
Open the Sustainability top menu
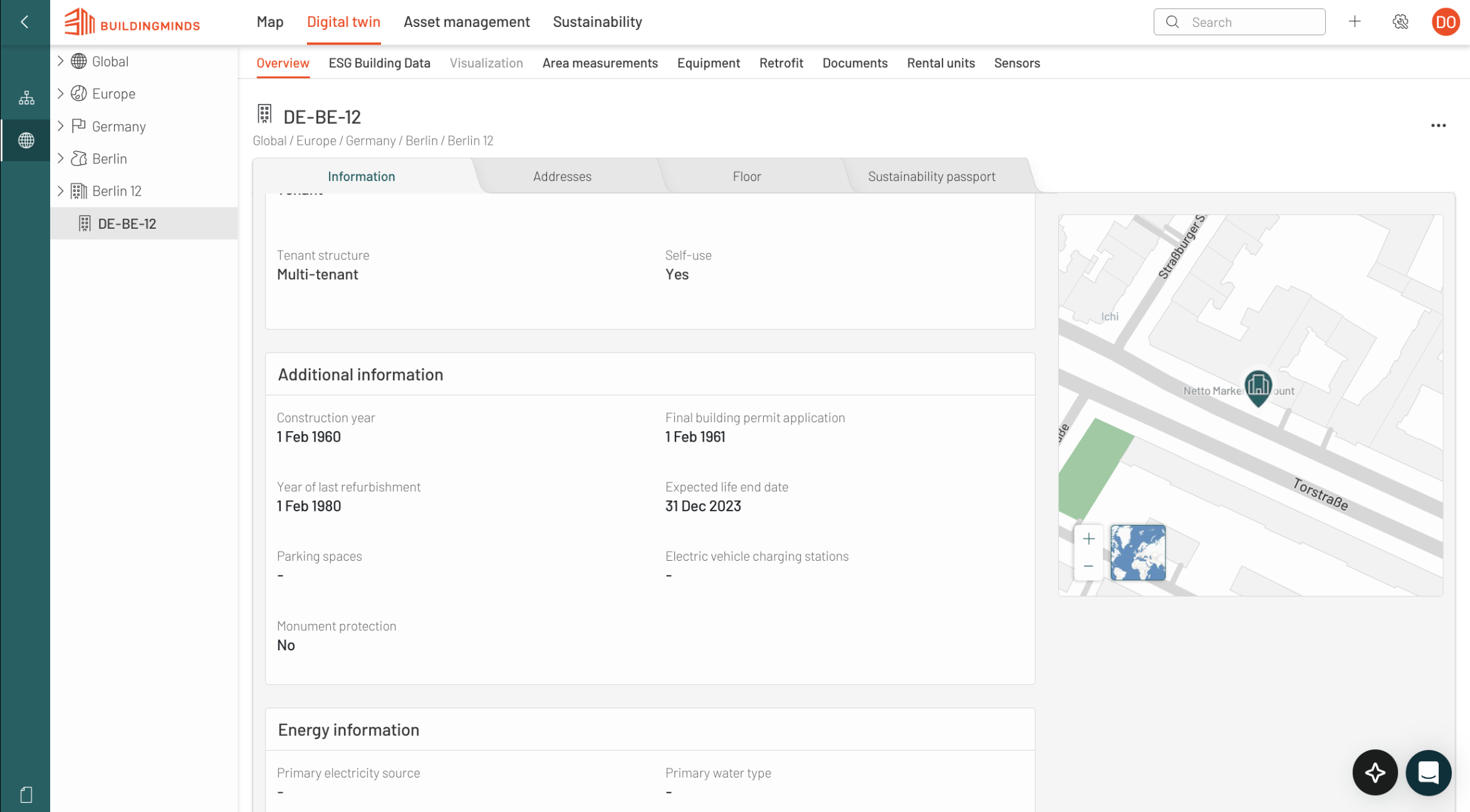pos(597,22)
